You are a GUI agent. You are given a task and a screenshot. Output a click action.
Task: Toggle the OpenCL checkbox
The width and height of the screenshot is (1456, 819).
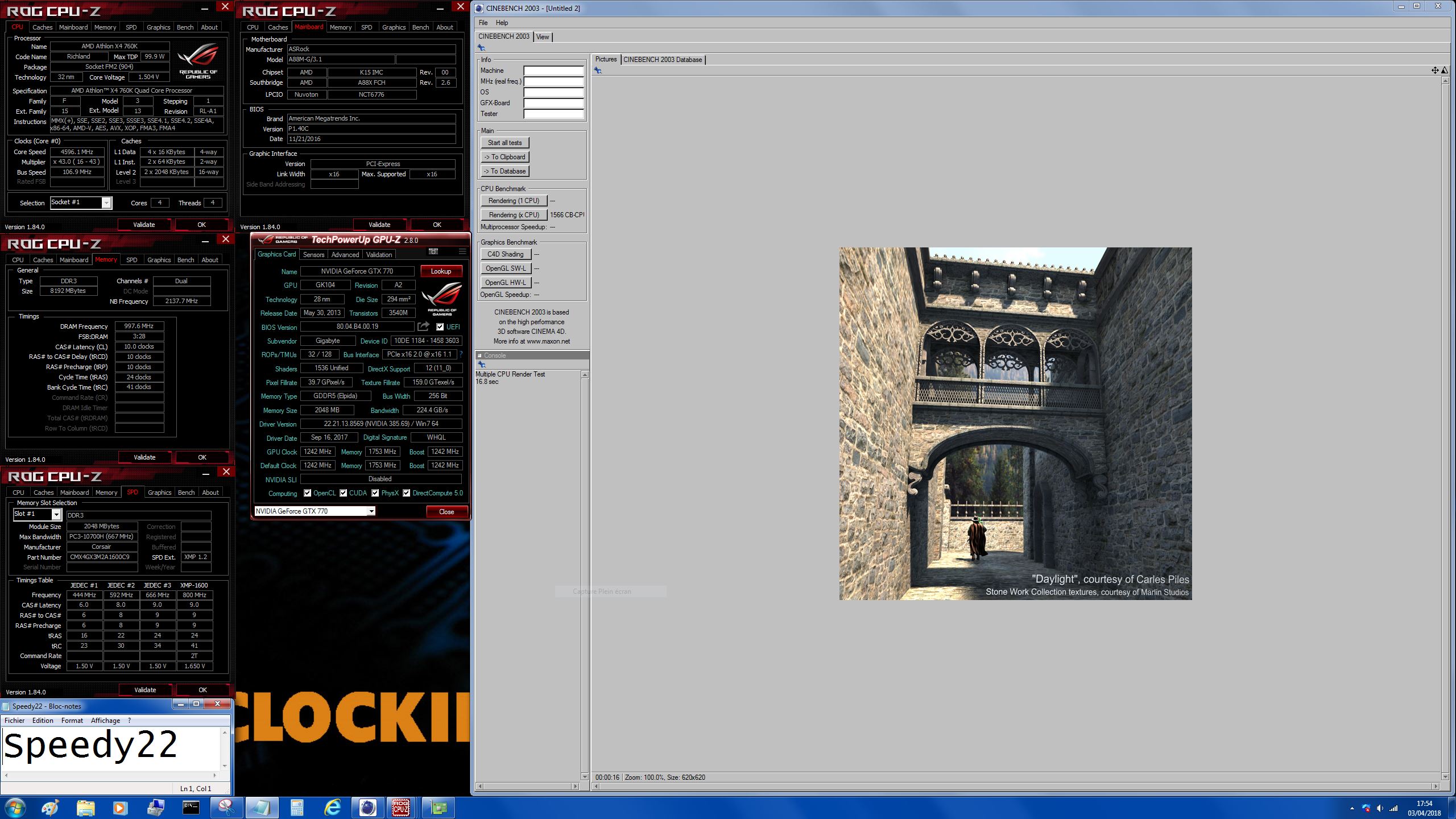pyautogui.click(x=307, y=493)
